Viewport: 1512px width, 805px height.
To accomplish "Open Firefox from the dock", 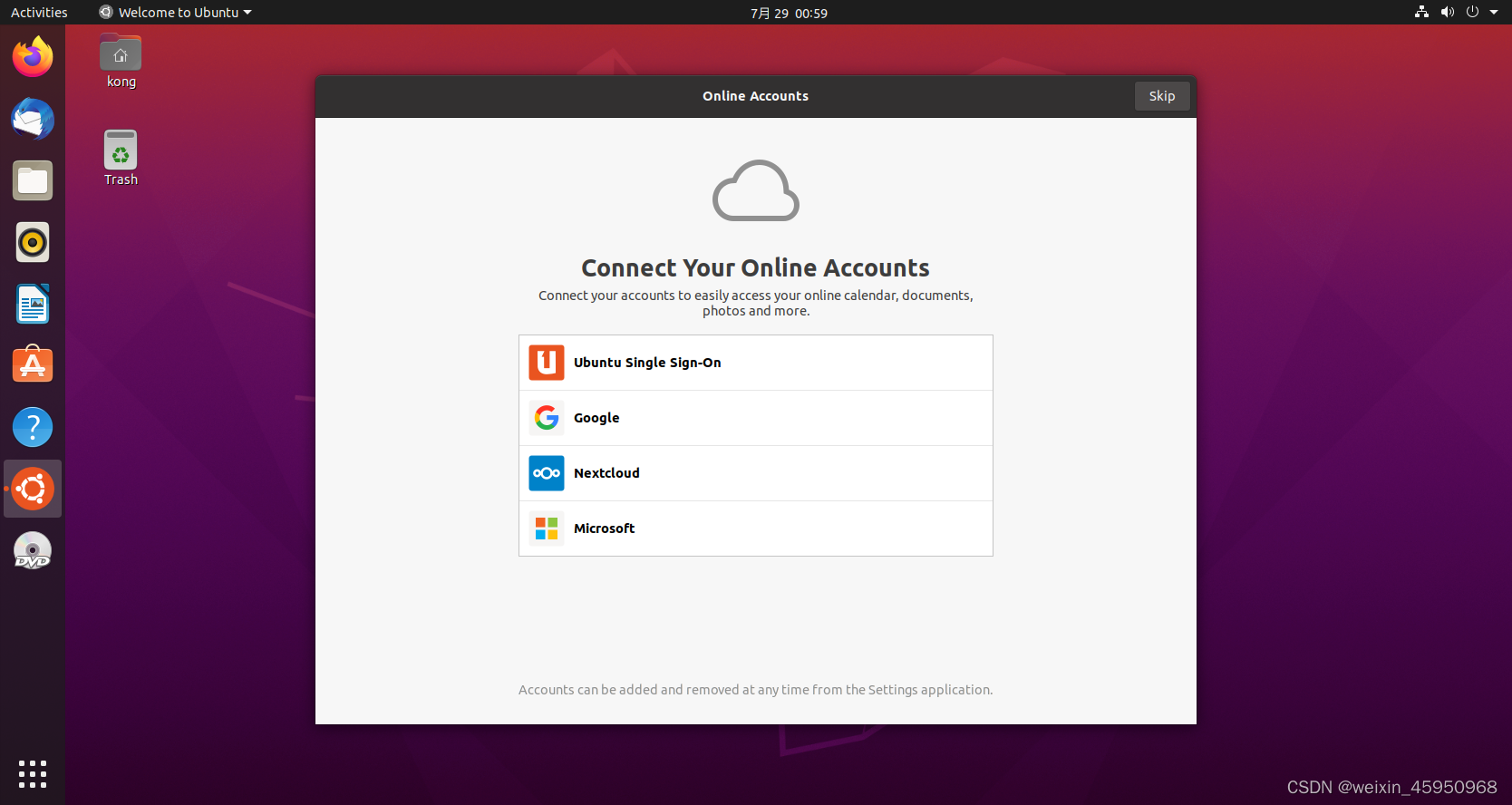I will [x=33, y=57].
